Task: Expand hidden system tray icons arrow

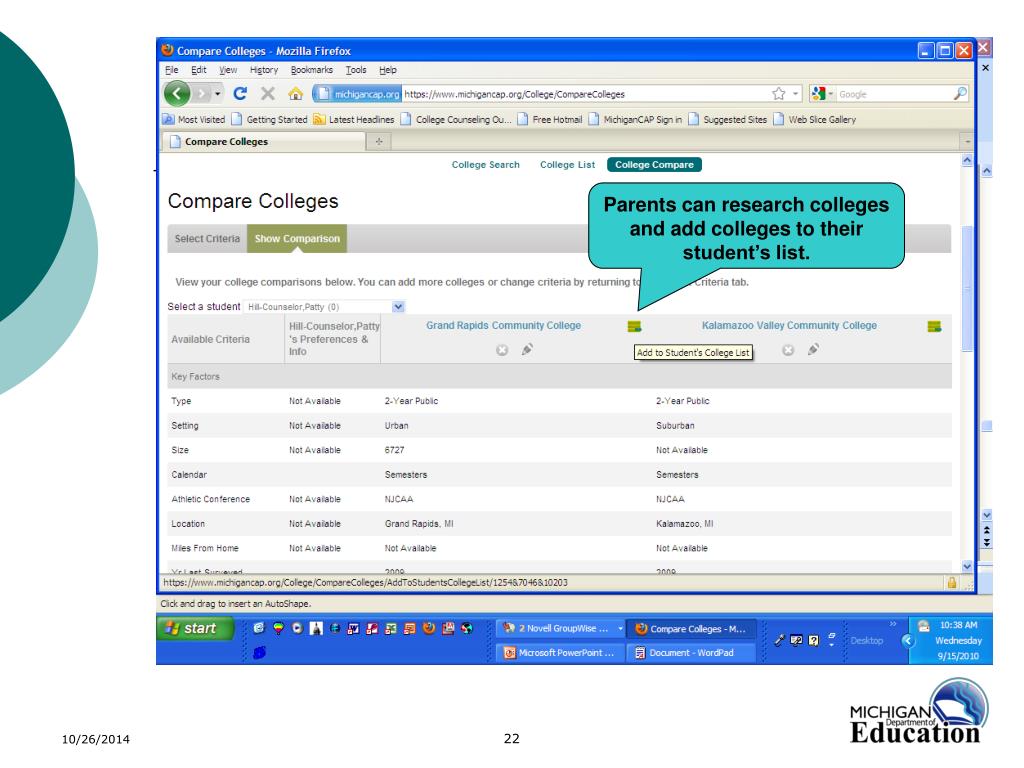Action: click(908, 641)
